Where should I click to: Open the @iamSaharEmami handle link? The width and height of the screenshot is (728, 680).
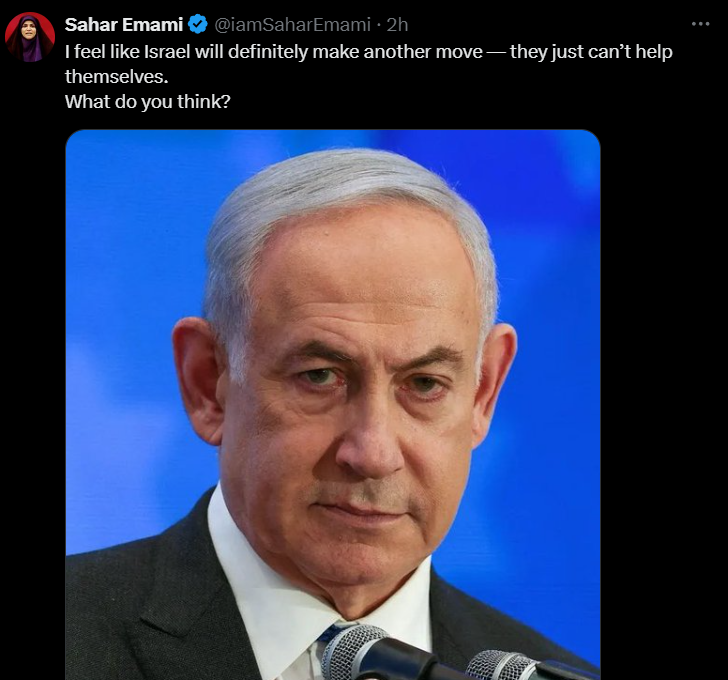click(292, 25)
